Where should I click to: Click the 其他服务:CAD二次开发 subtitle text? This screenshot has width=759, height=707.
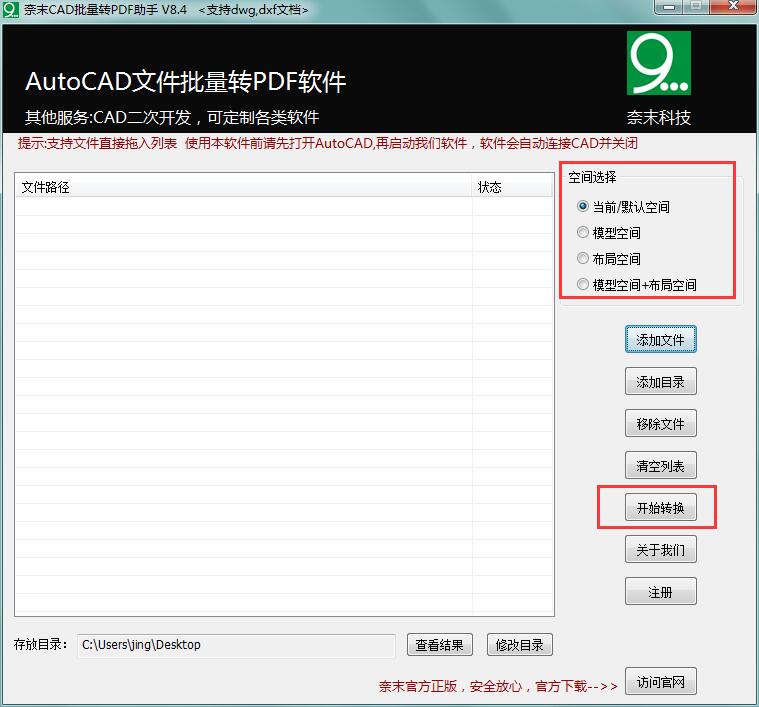coord(172,117)
